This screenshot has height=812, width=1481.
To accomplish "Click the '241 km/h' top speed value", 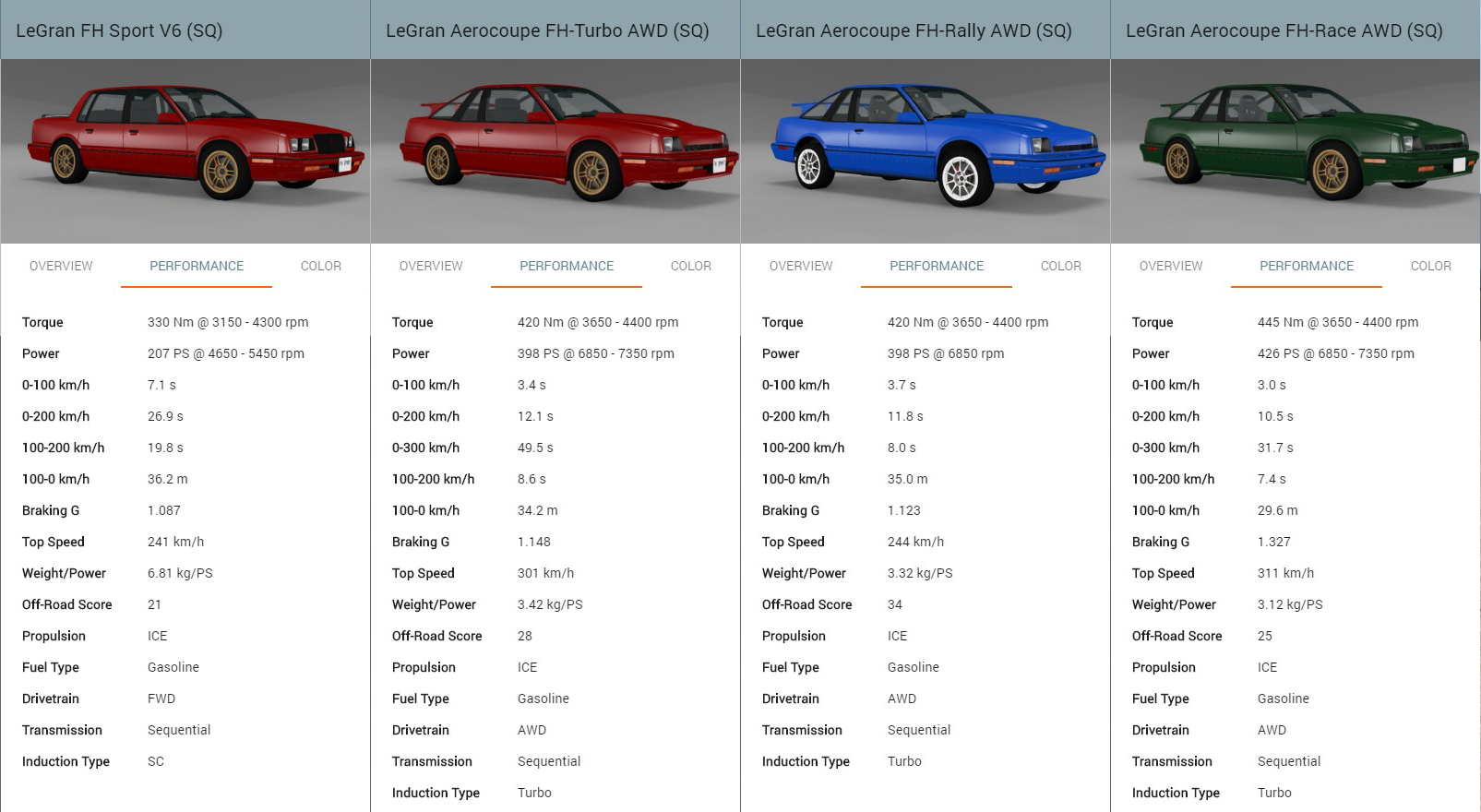I will 175,542.
